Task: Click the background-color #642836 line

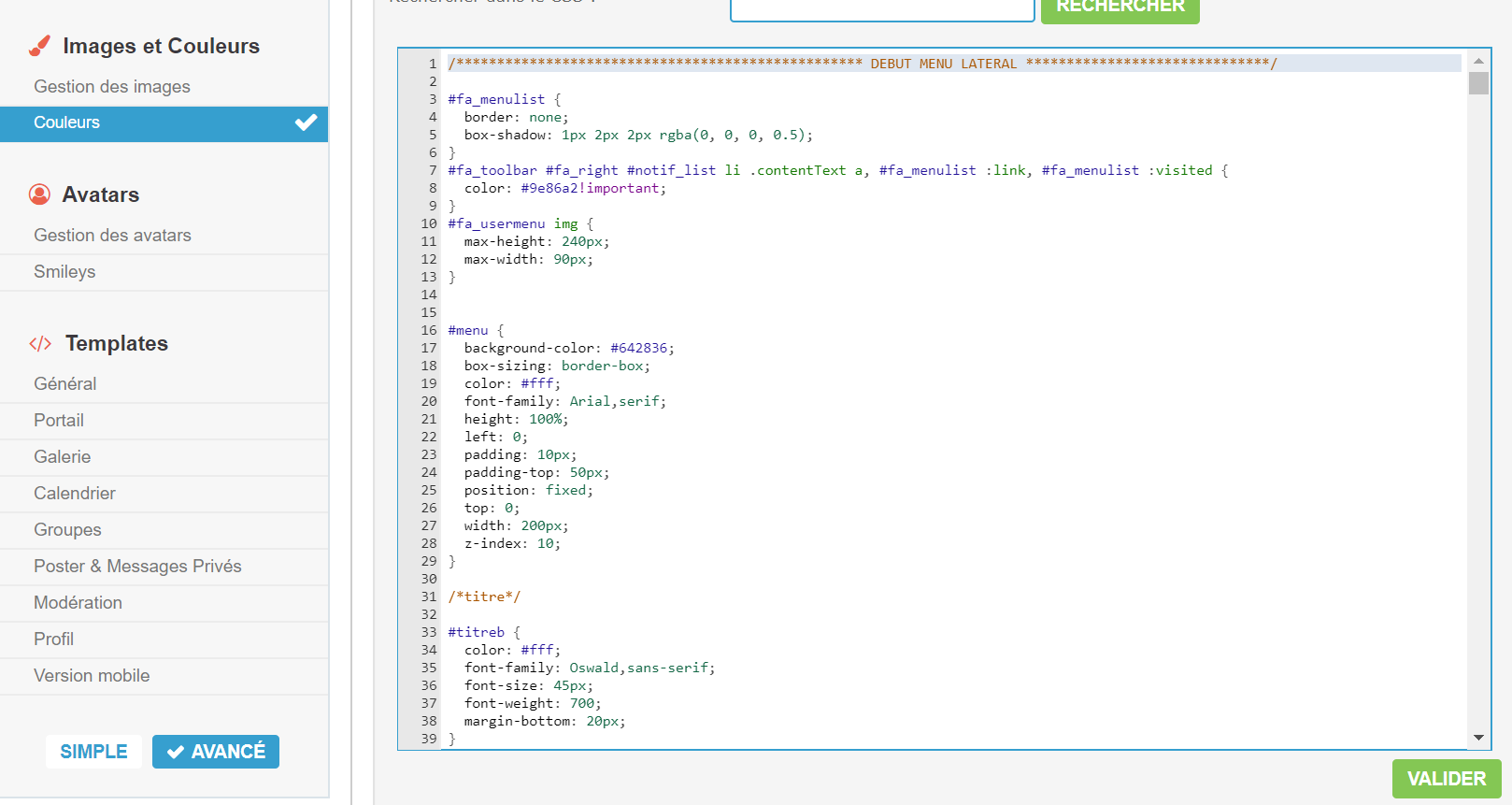Action: 569,348
